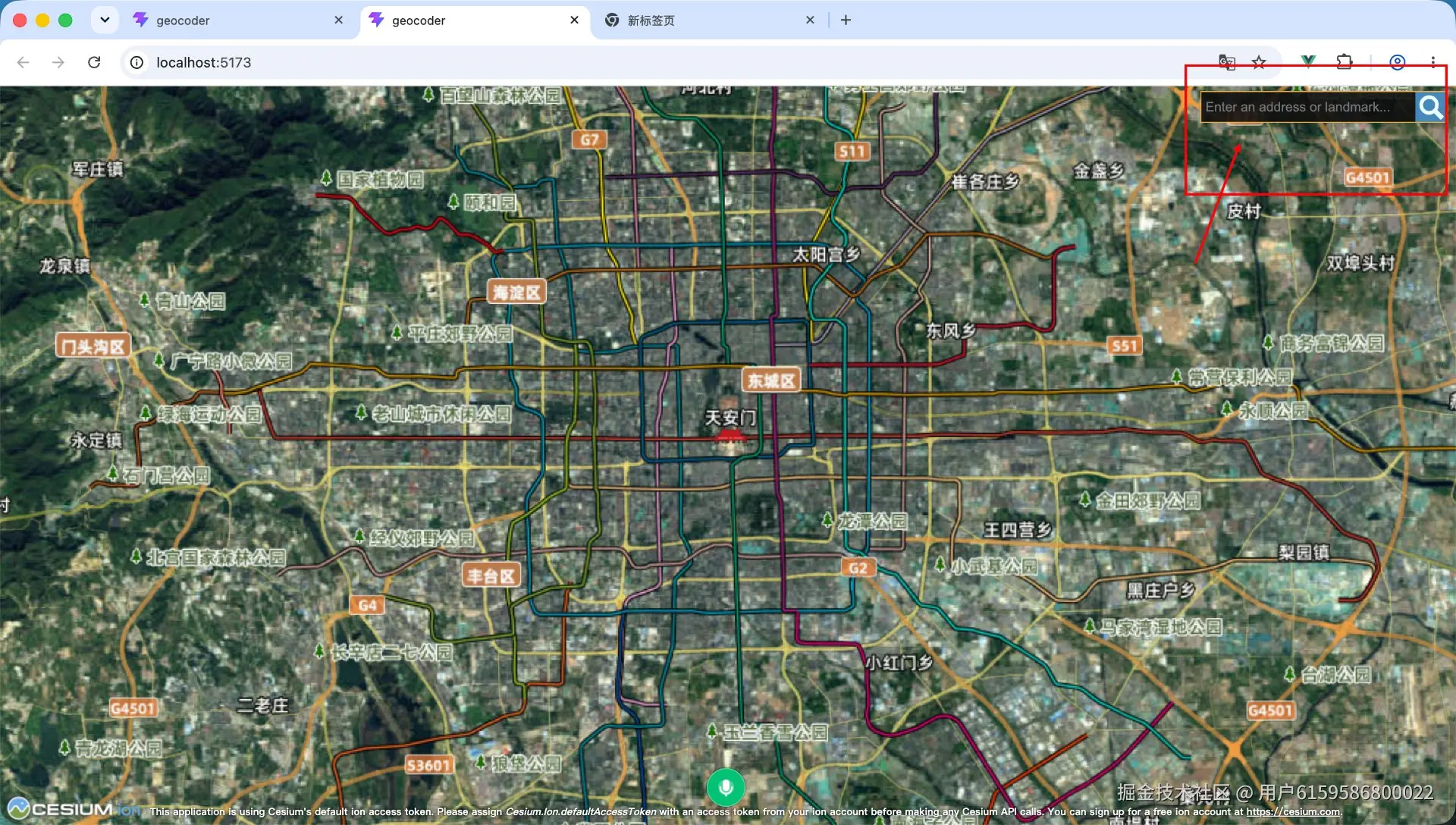The image size is (1456, 825).
Task: Click the geocoder search magnifier button
Action: (1430, 107)
